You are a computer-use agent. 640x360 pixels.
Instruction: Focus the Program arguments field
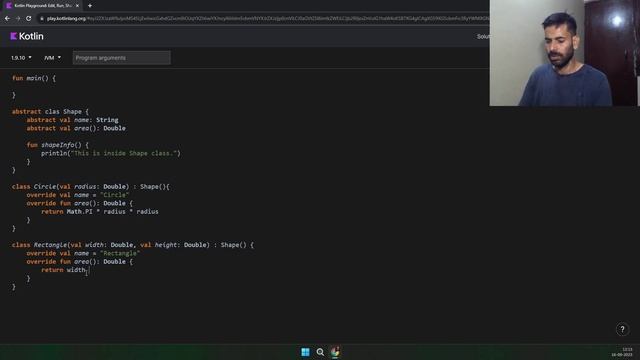[x=122, y=58]
